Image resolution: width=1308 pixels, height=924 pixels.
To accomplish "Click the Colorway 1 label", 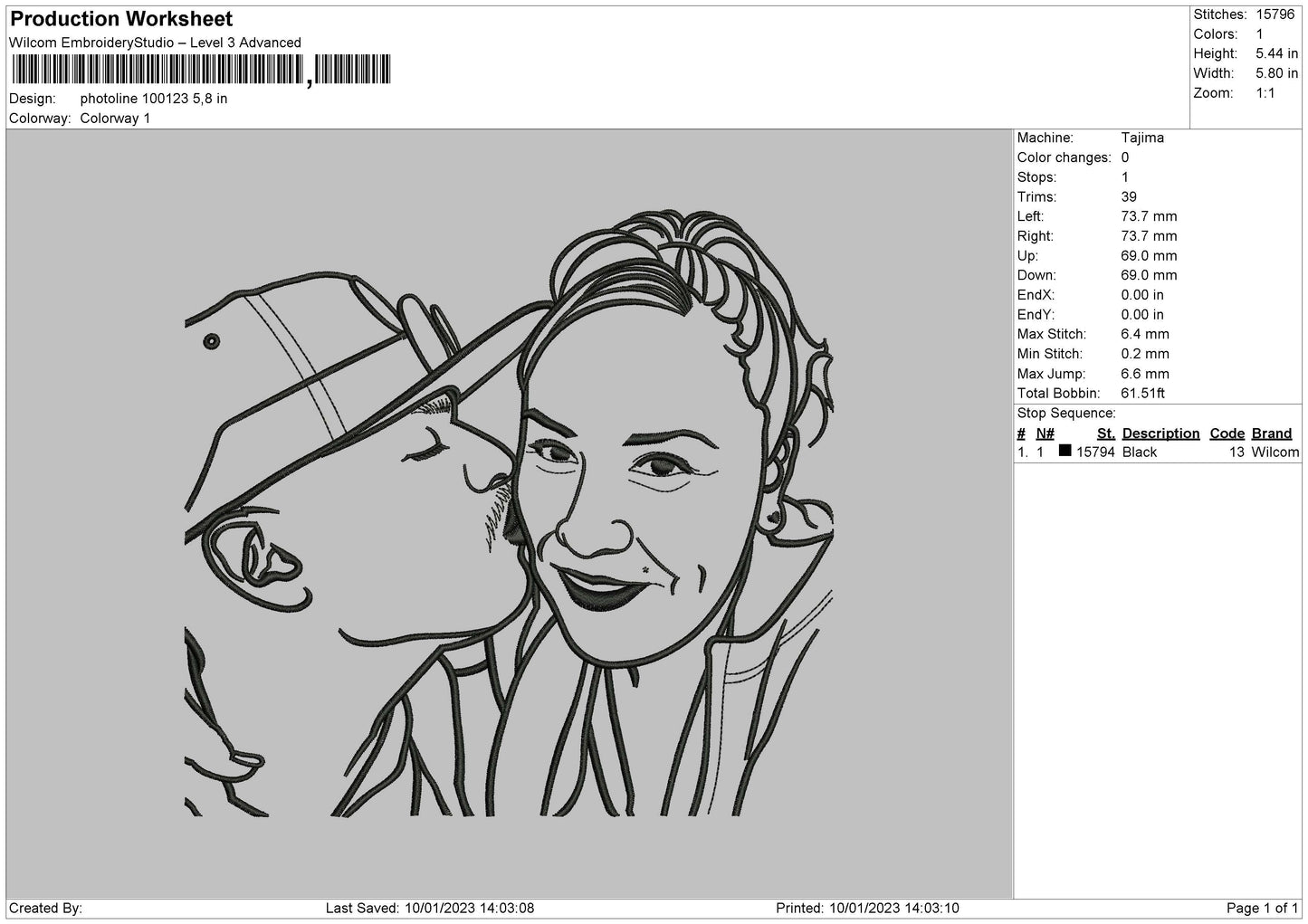I will pyautogui.click(x=115, y=119).
